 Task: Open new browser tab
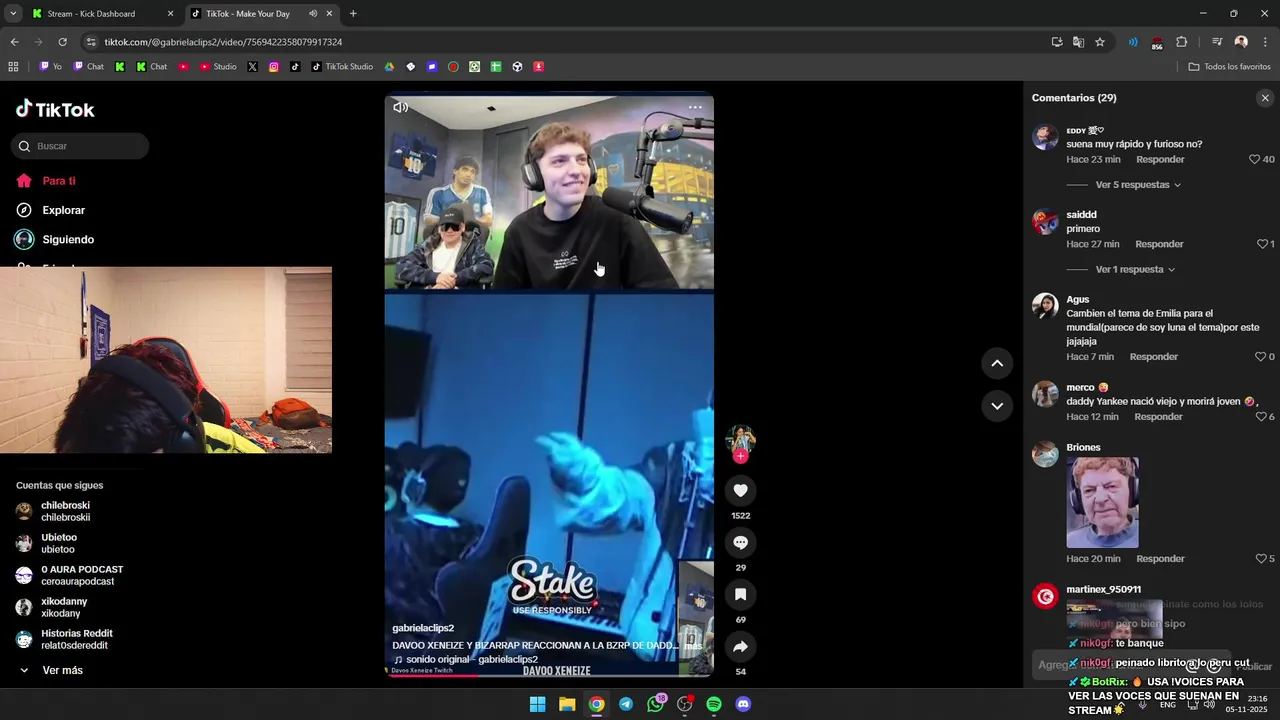[353, 14]
